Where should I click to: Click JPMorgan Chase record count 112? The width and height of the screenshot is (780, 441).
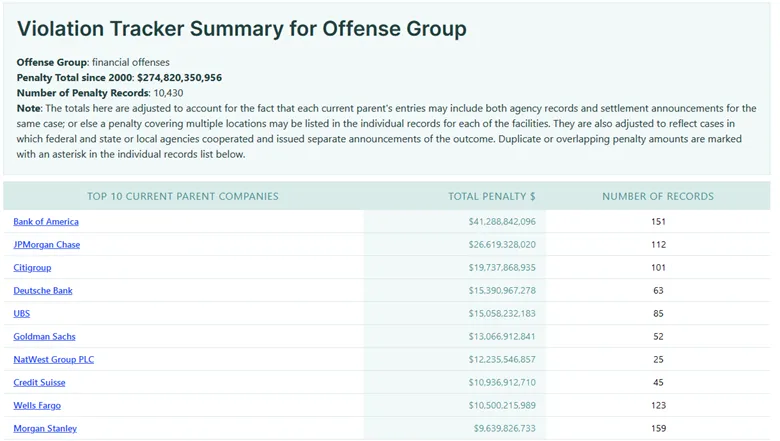(658, 245)
